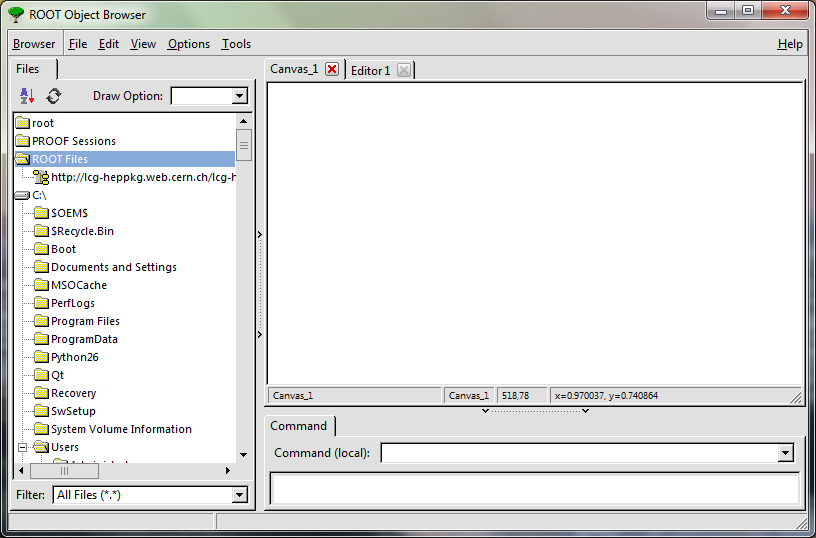Screen dimensions: 816x538
Task: Switch to the Canvas_1 tab
Action: coord(294,69)
